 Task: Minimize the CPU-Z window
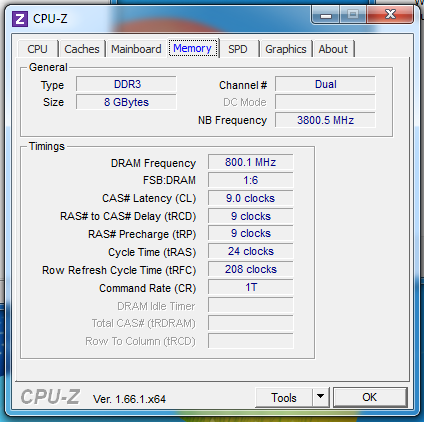[326, 15]
